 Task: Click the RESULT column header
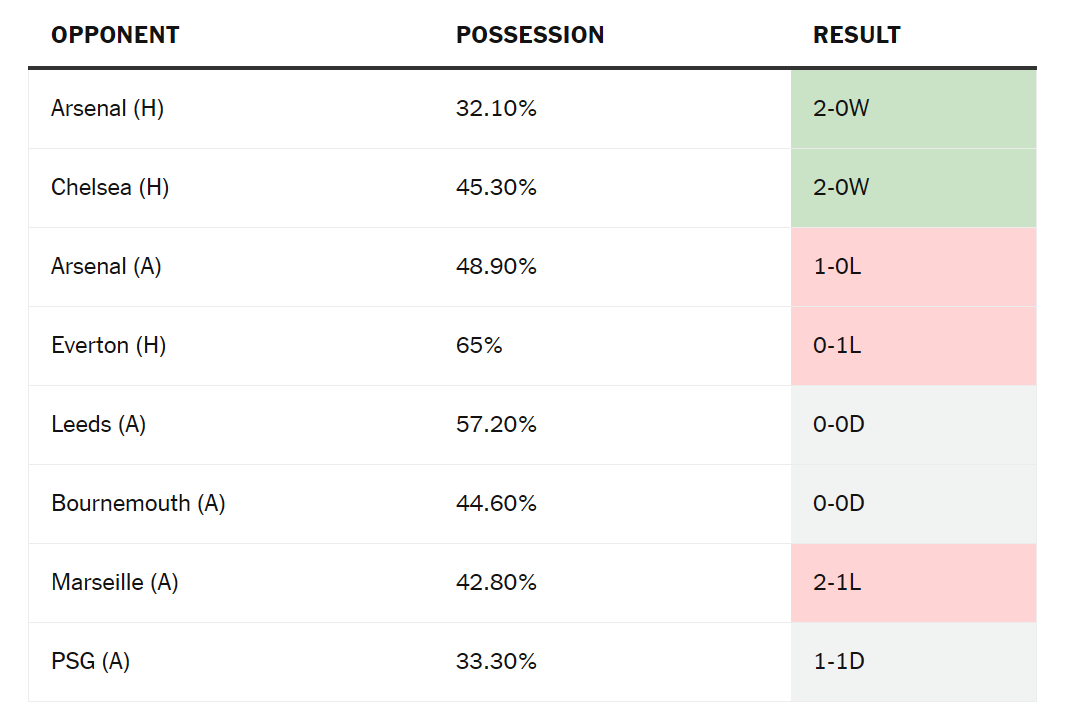(857, 35)
